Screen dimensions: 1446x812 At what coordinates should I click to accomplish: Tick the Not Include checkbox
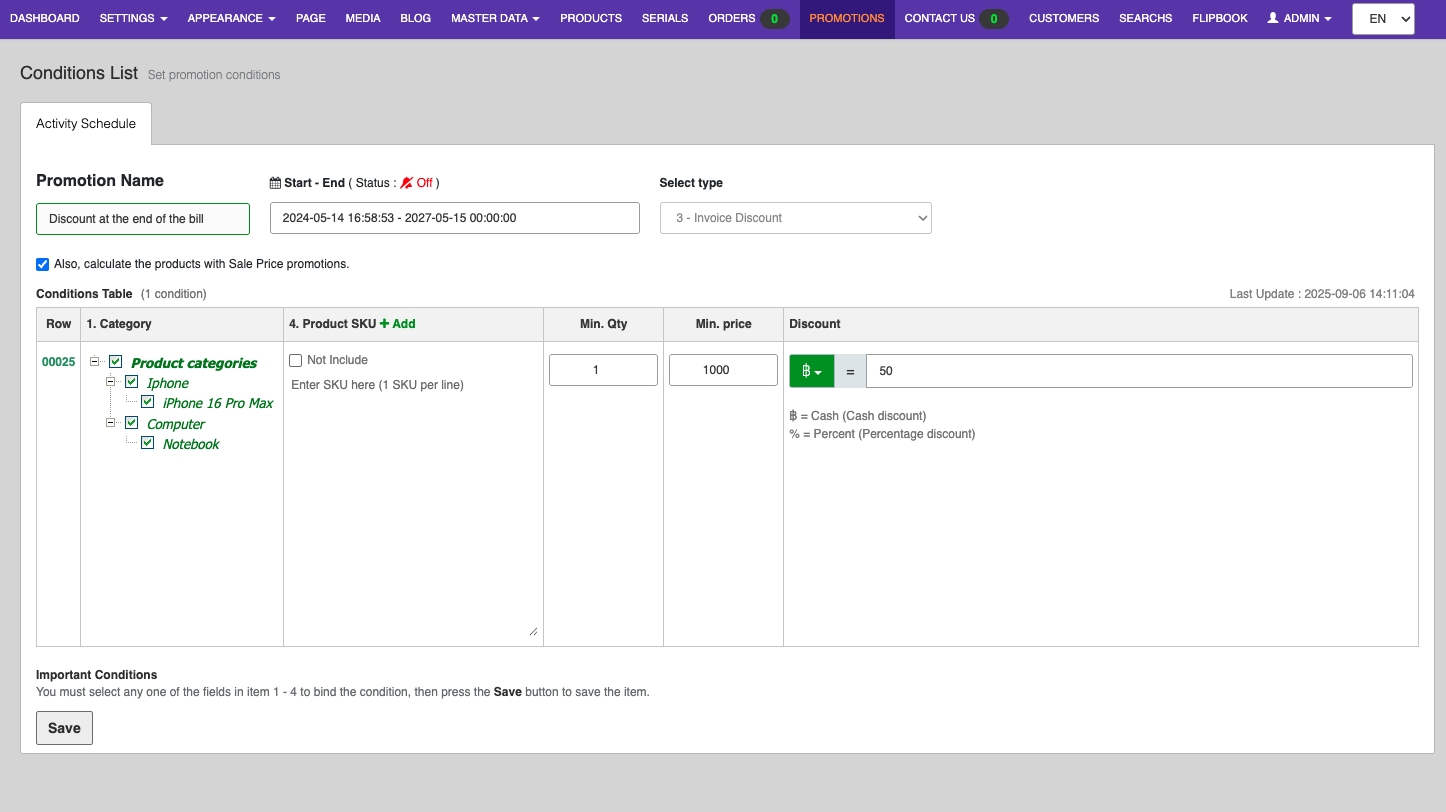295,360
